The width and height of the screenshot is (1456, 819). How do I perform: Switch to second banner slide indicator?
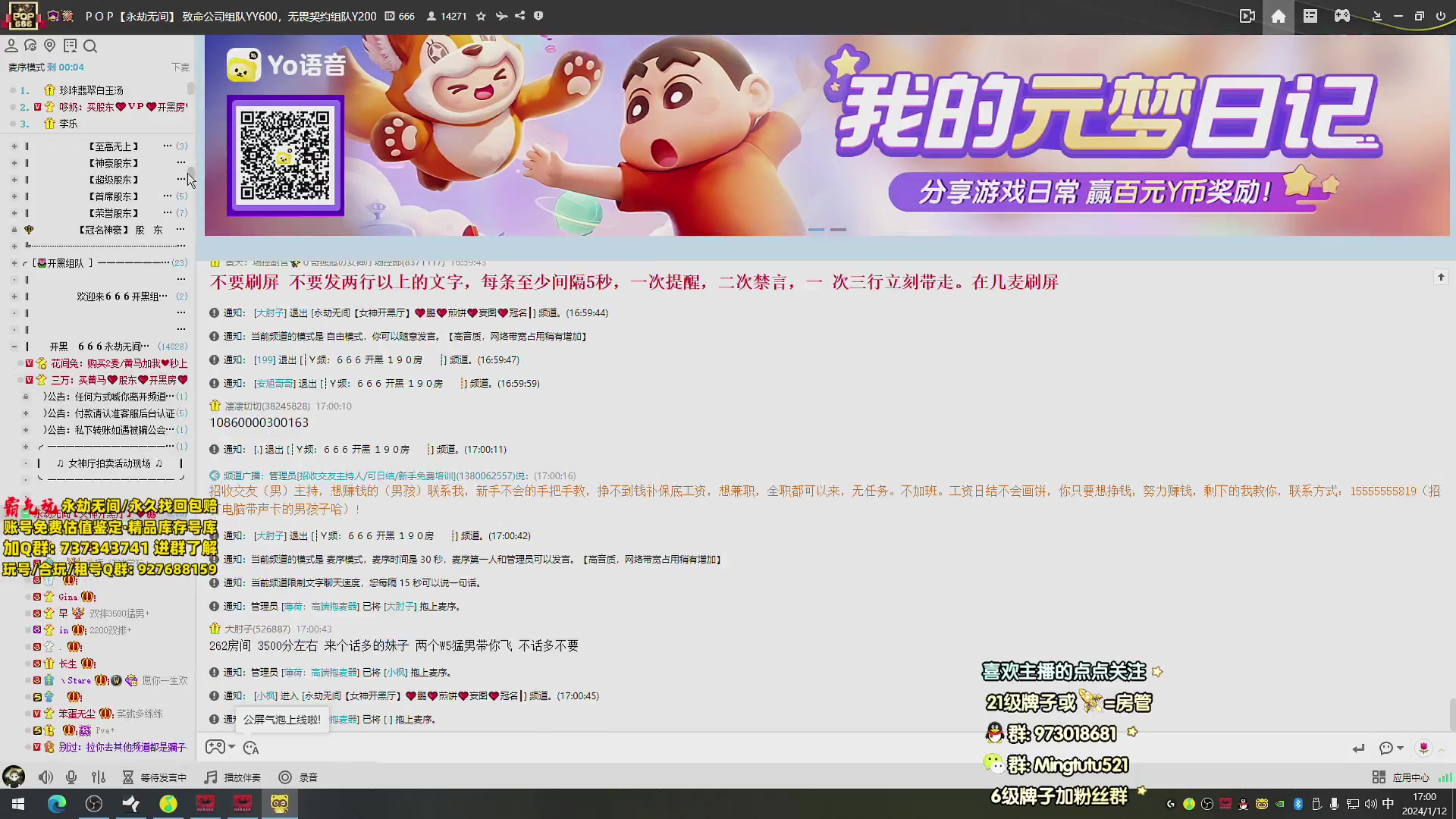pyautogui.click(x=838, y=229)
